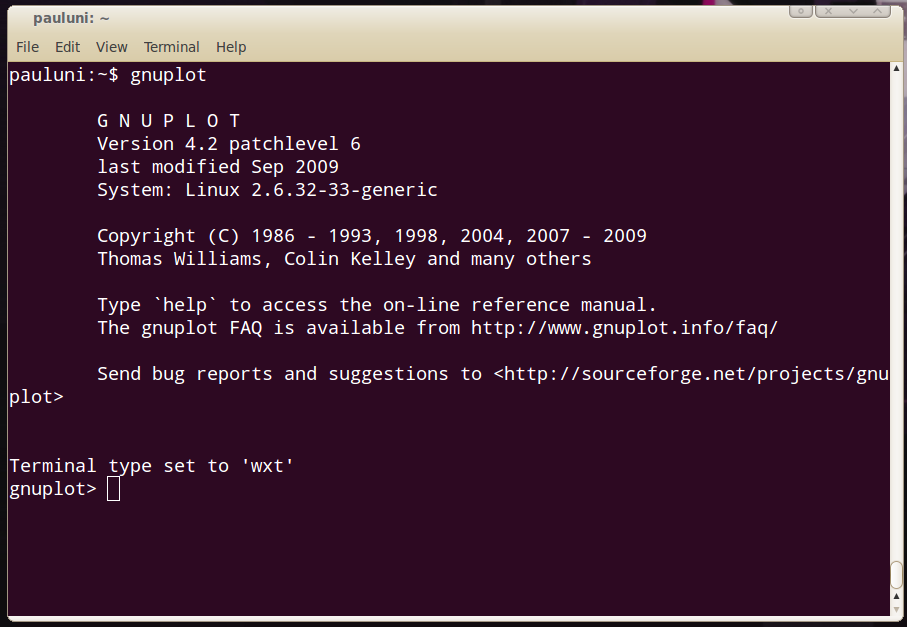
Task: Open the Terminal menu
Action: pos(171,47)
